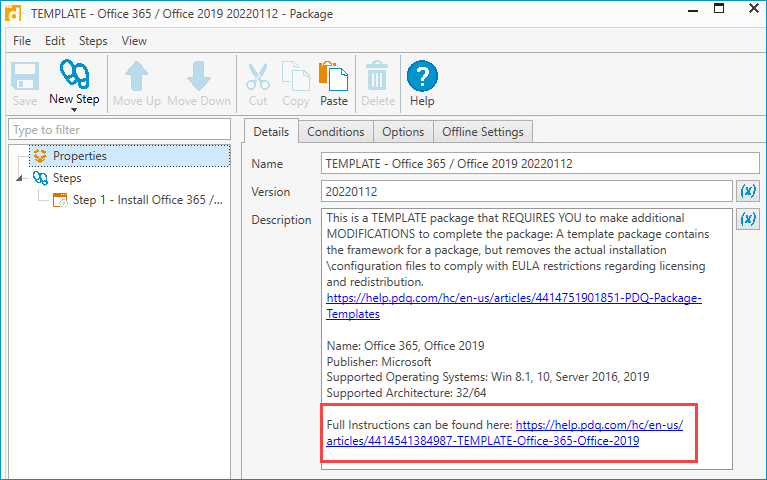Click 'Name: Office 365, Office 2019' line

pyautogui.click(x=405, y=345)
